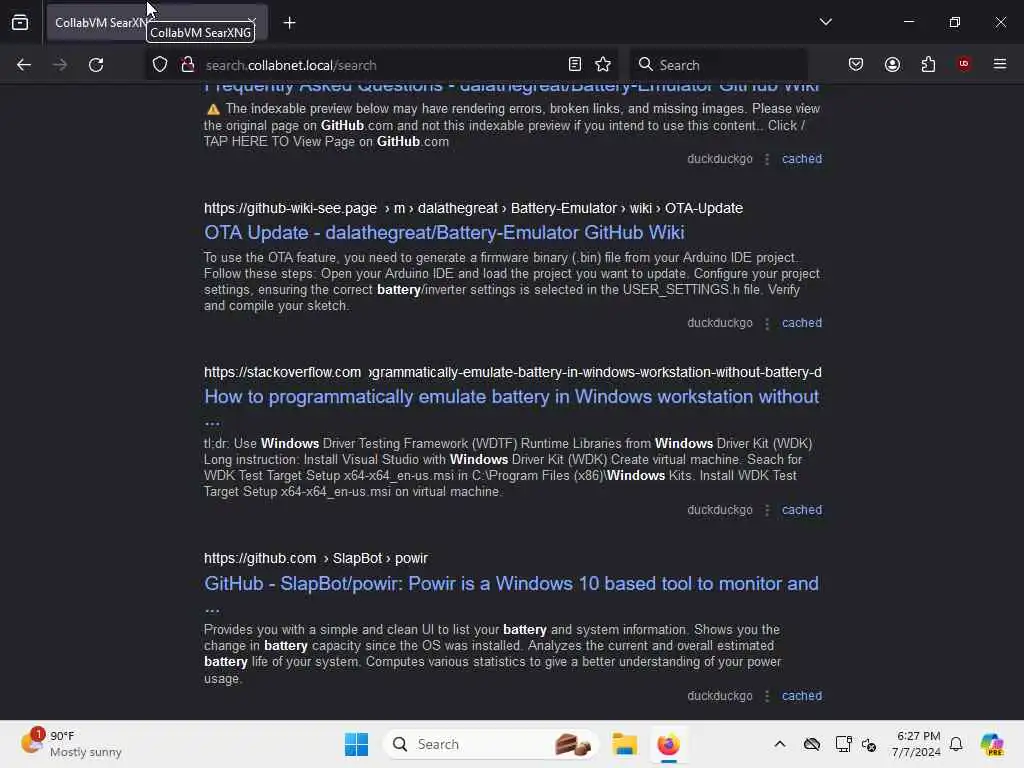Open OTA Update Battery-Emulator GitHub Wiki link
Screen dimensions: 1024x768
(x=444, y=232)
